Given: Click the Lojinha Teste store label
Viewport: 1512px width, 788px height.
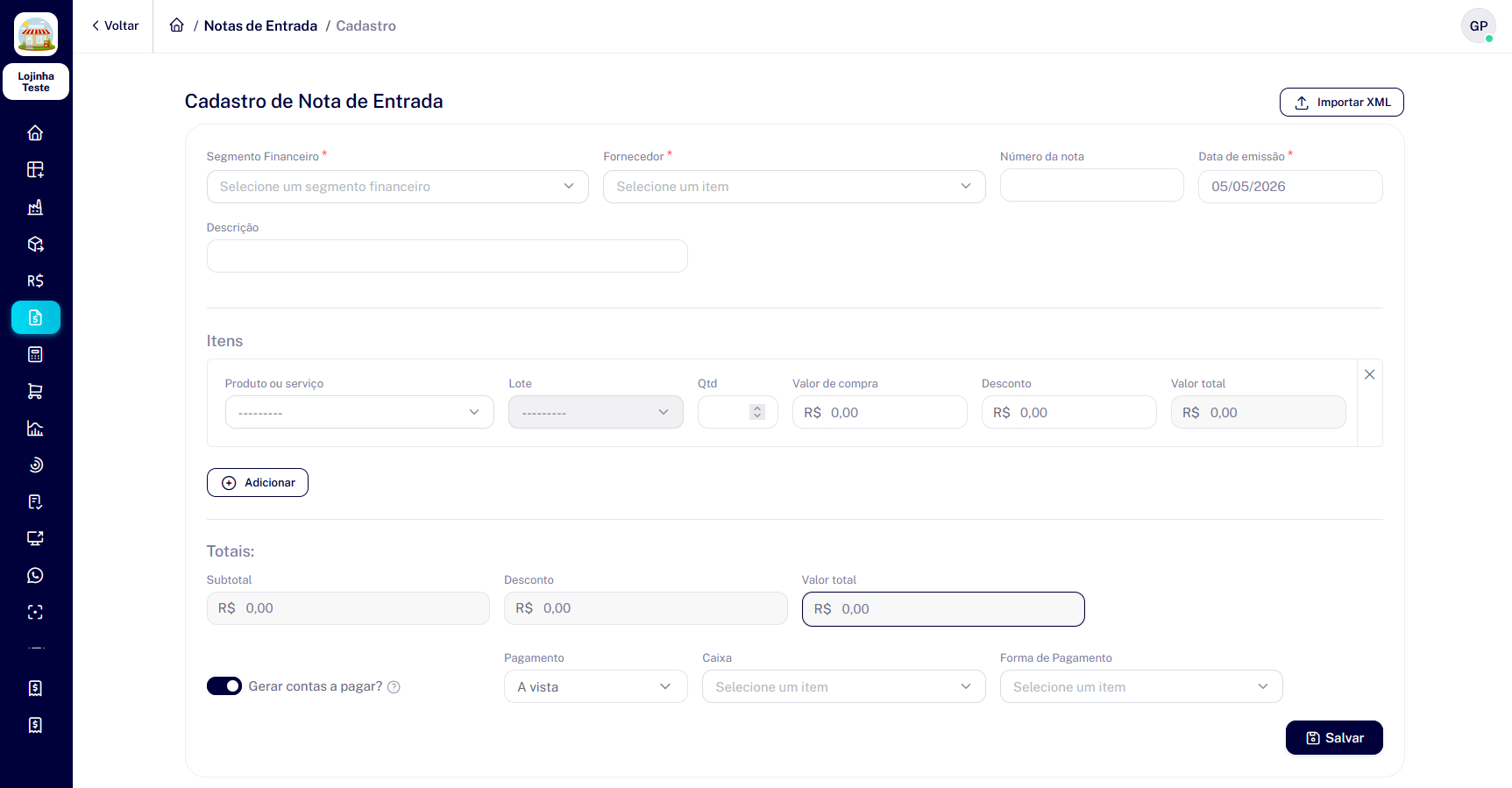Looking at the screenshot, I should click(x=36, y=82).
